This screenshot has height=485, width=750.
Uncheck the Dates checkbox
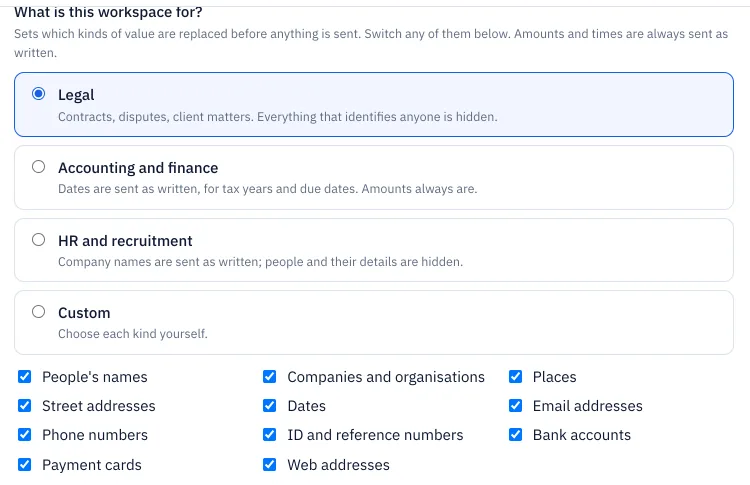click(x=269, y=406)
